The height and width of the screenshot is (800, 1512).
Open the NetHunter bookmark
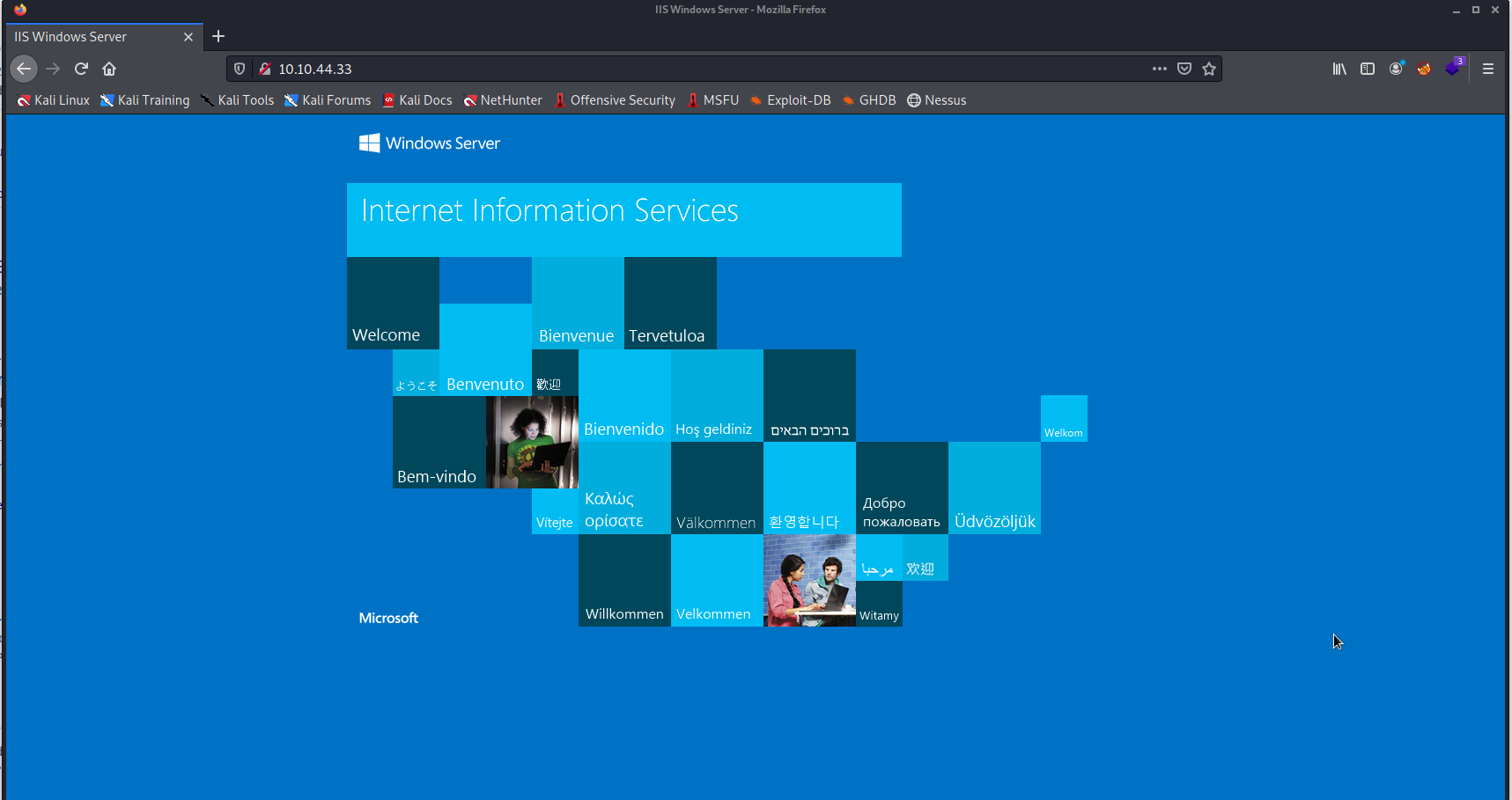click(503, 100)
